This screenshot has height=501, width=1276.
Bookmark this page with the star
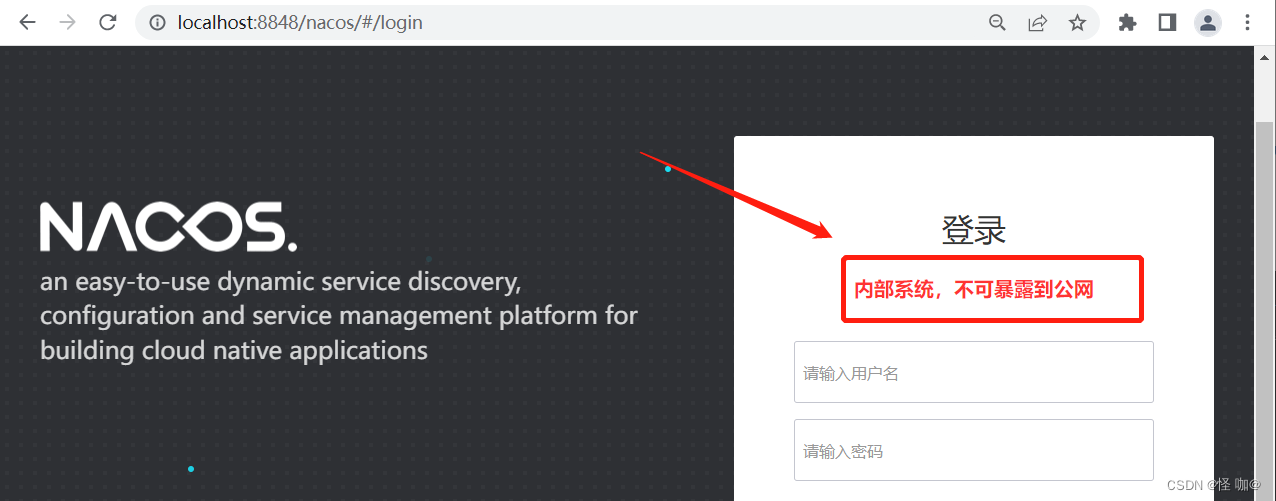click(x=1077, y=22)
